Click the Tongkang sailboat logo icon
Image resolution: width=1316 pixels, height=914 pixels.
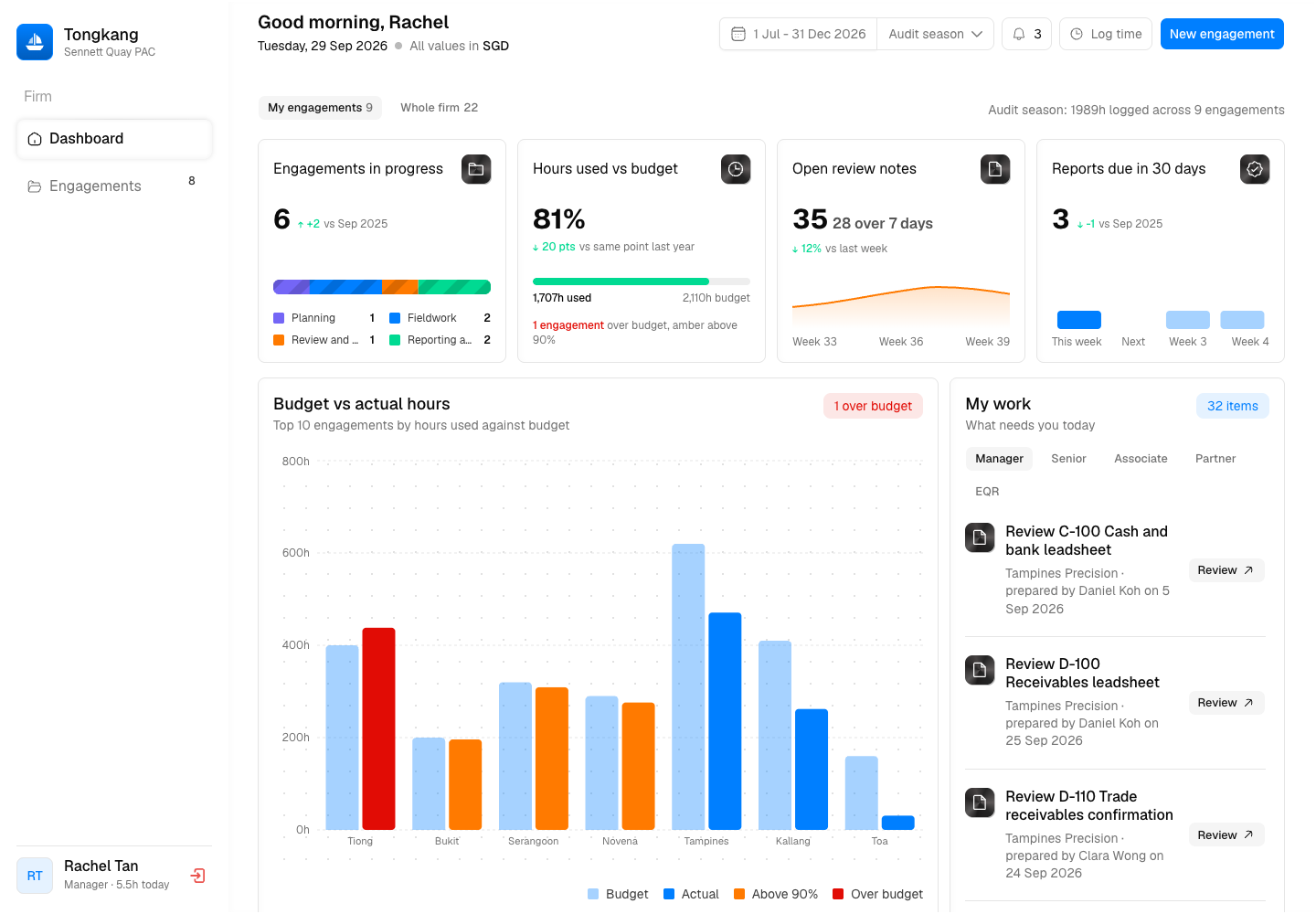tap(35, 42)
